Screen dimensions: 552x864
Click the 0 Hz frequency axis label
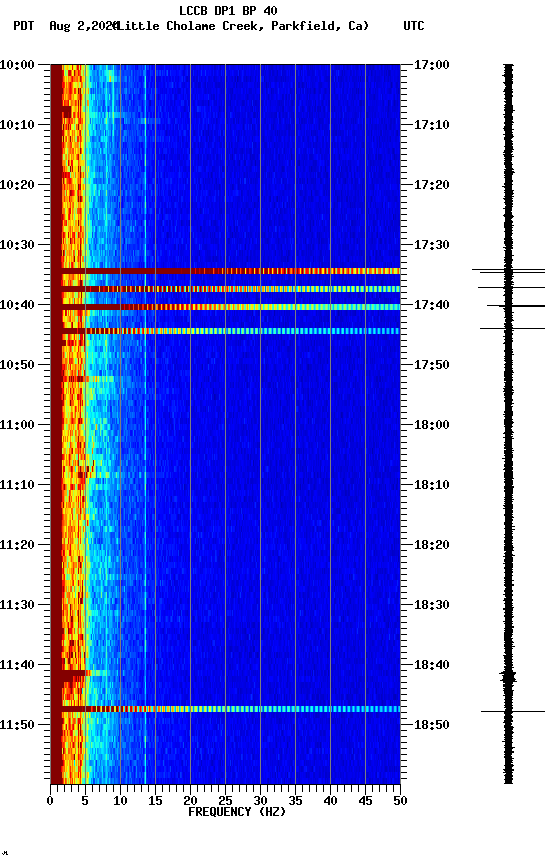click(x=50, y=801)
